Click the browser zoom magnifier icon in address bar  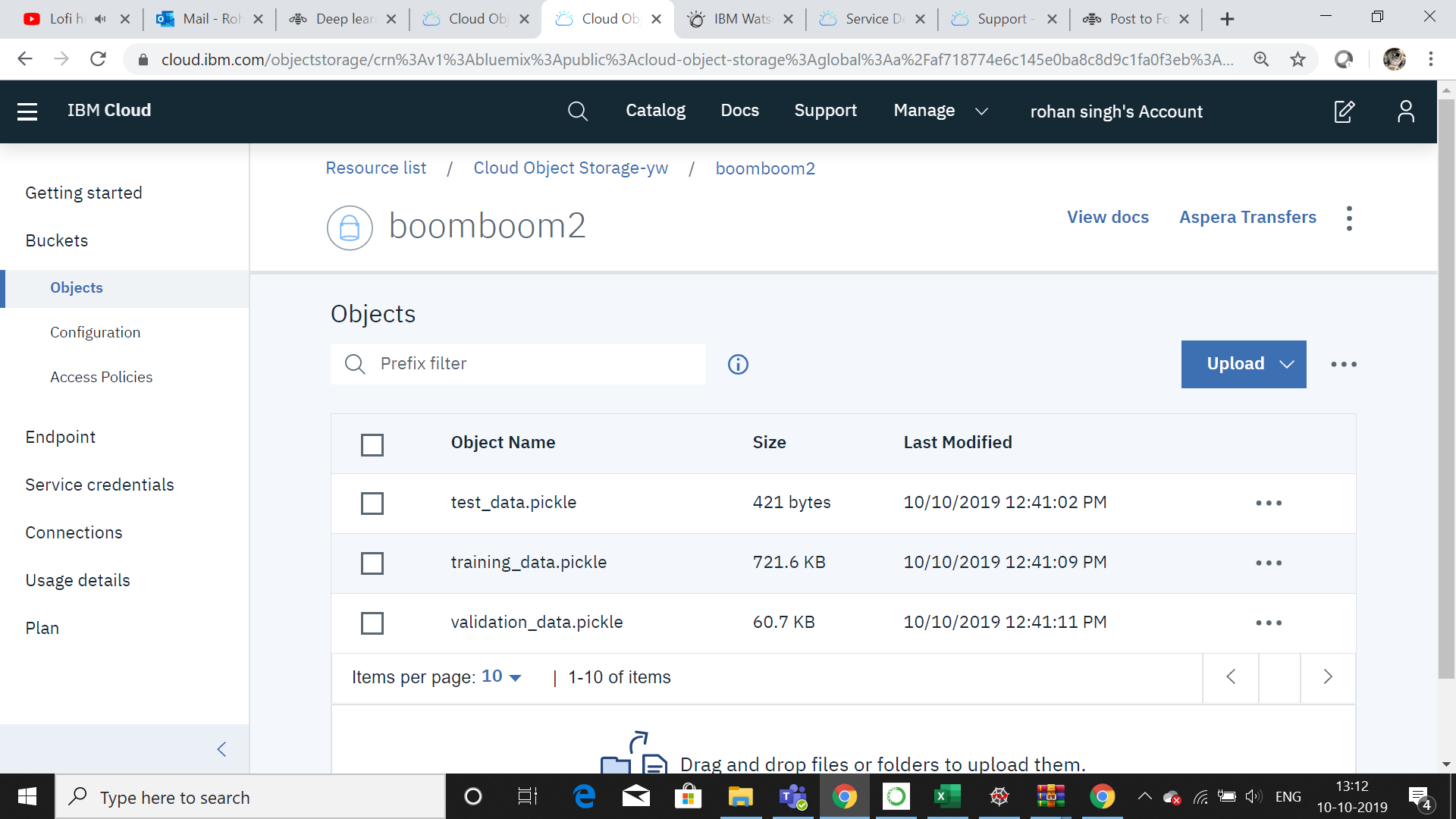pos(1261,59)
